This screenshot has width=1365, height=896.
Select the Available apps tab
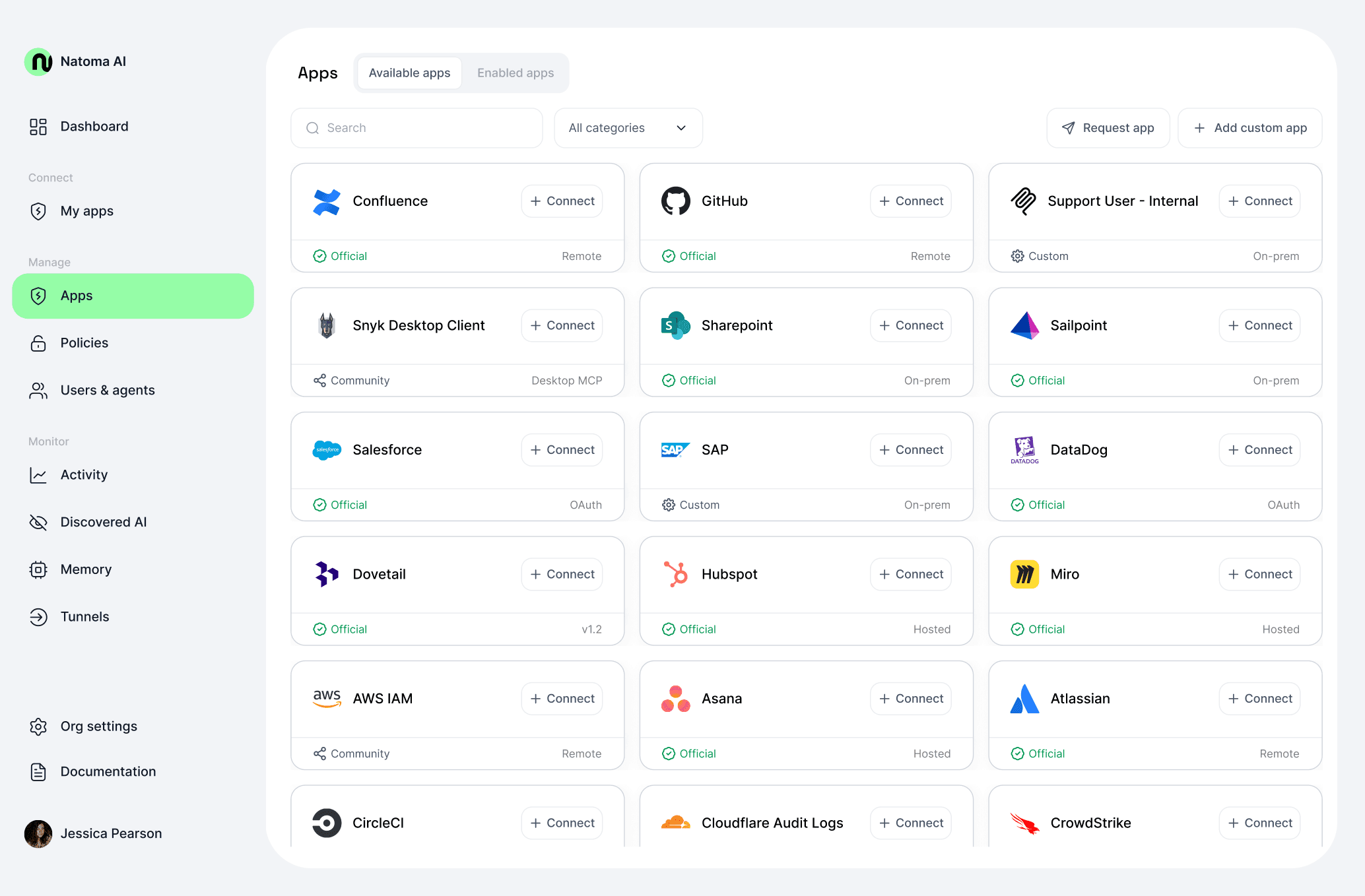tap(409, 73)
